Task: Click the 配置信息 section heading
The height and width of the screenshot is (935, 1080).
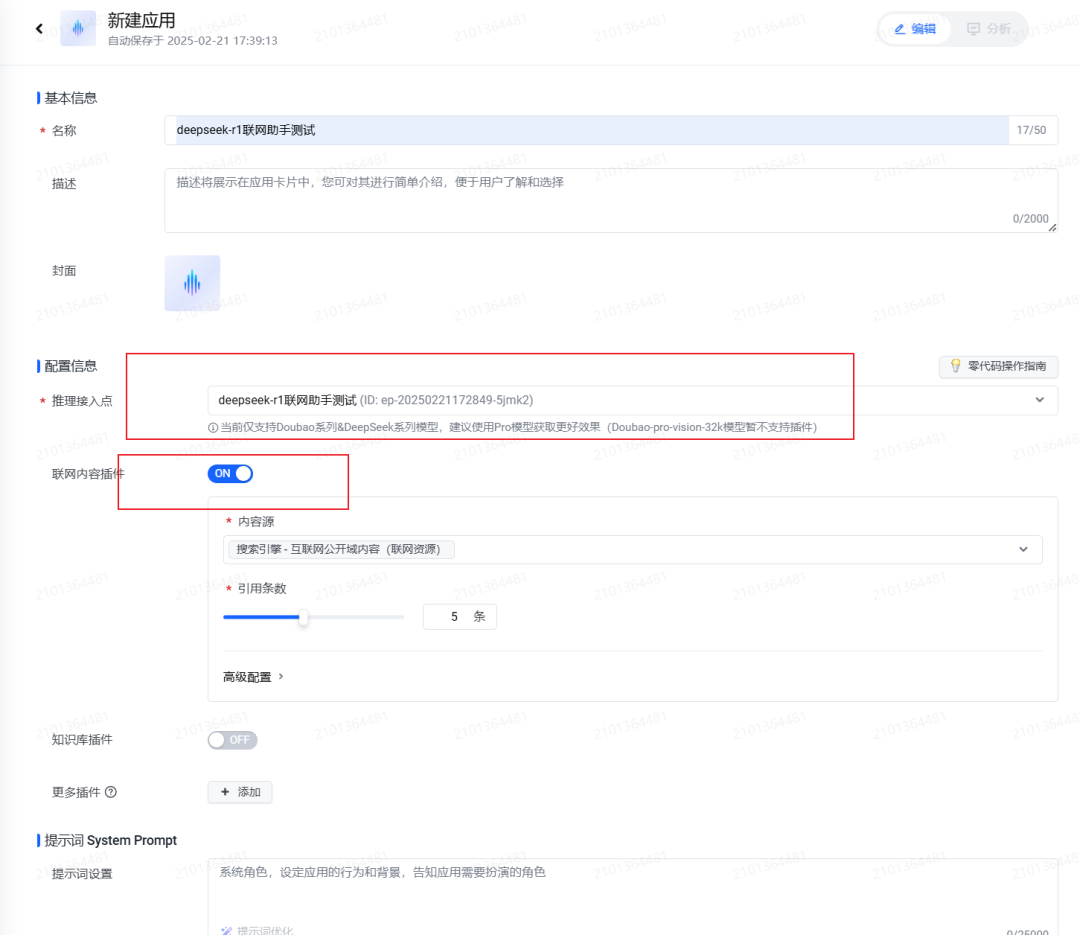Action: tap(70, 366)
